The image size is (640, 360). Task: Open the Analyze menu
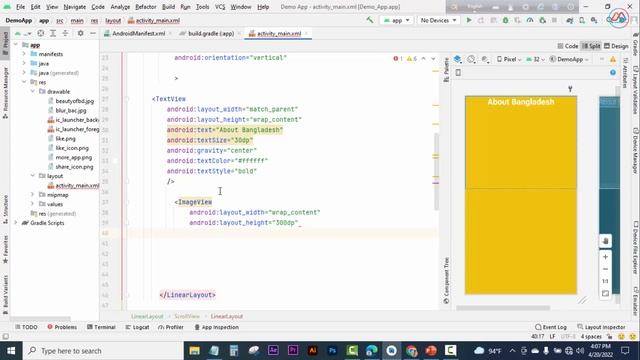tap(120, 7)
